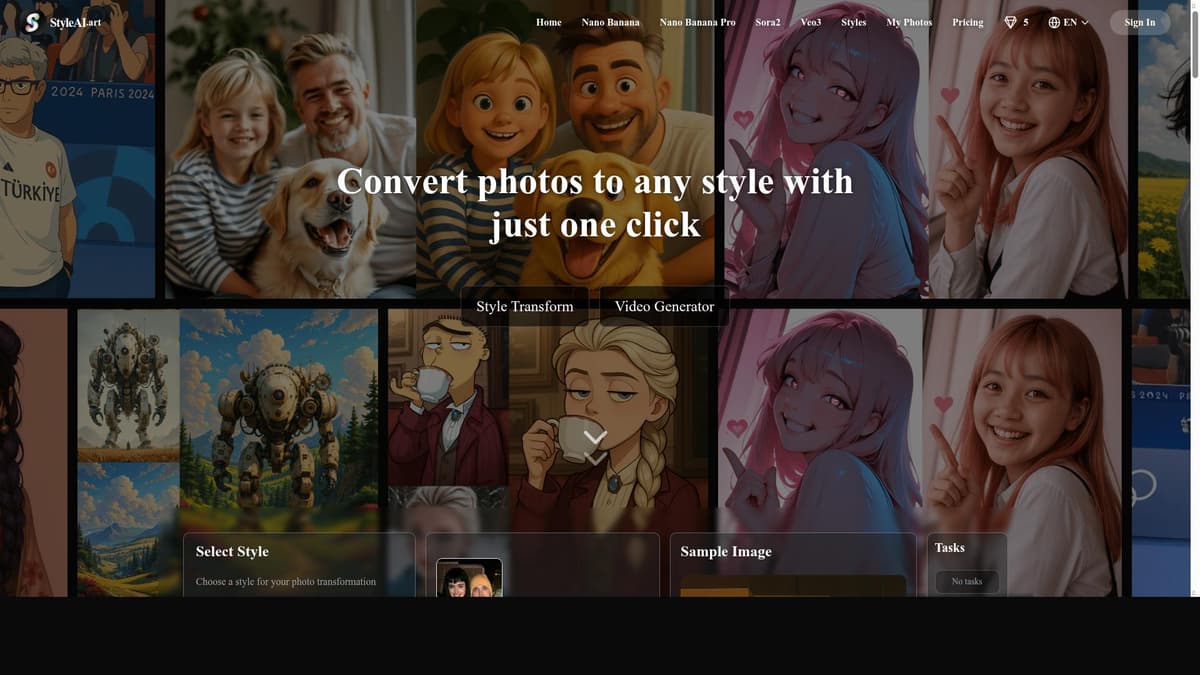Click the Select Style panel heading
1200x675 pixels.
(231, 550)
